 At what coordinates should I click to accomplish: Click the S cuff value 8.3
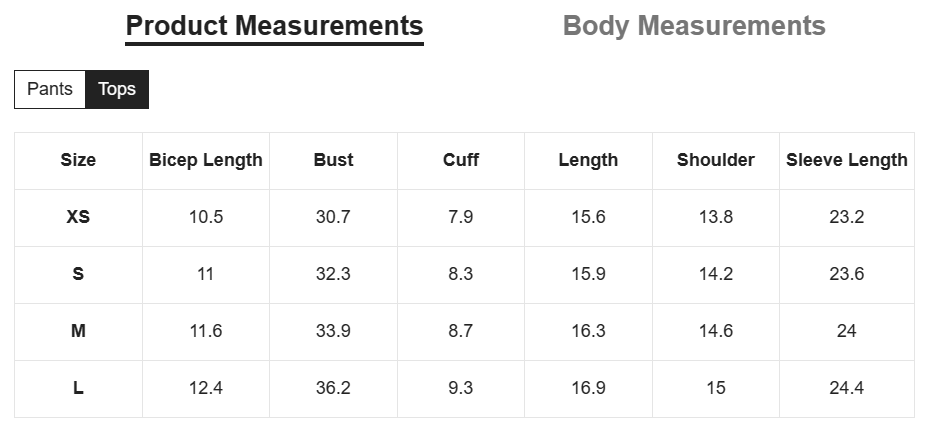pos(461,274)
